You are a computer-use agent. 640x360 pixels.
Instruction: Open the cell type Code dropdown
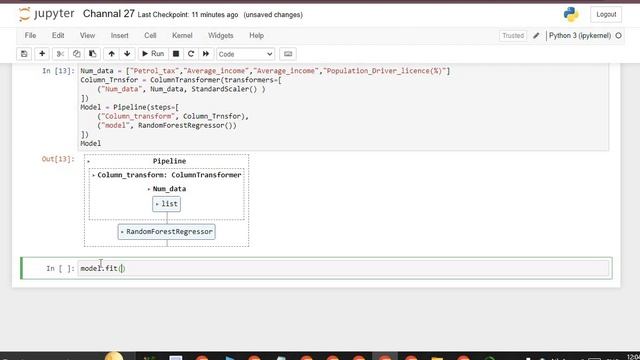point(245,54)
